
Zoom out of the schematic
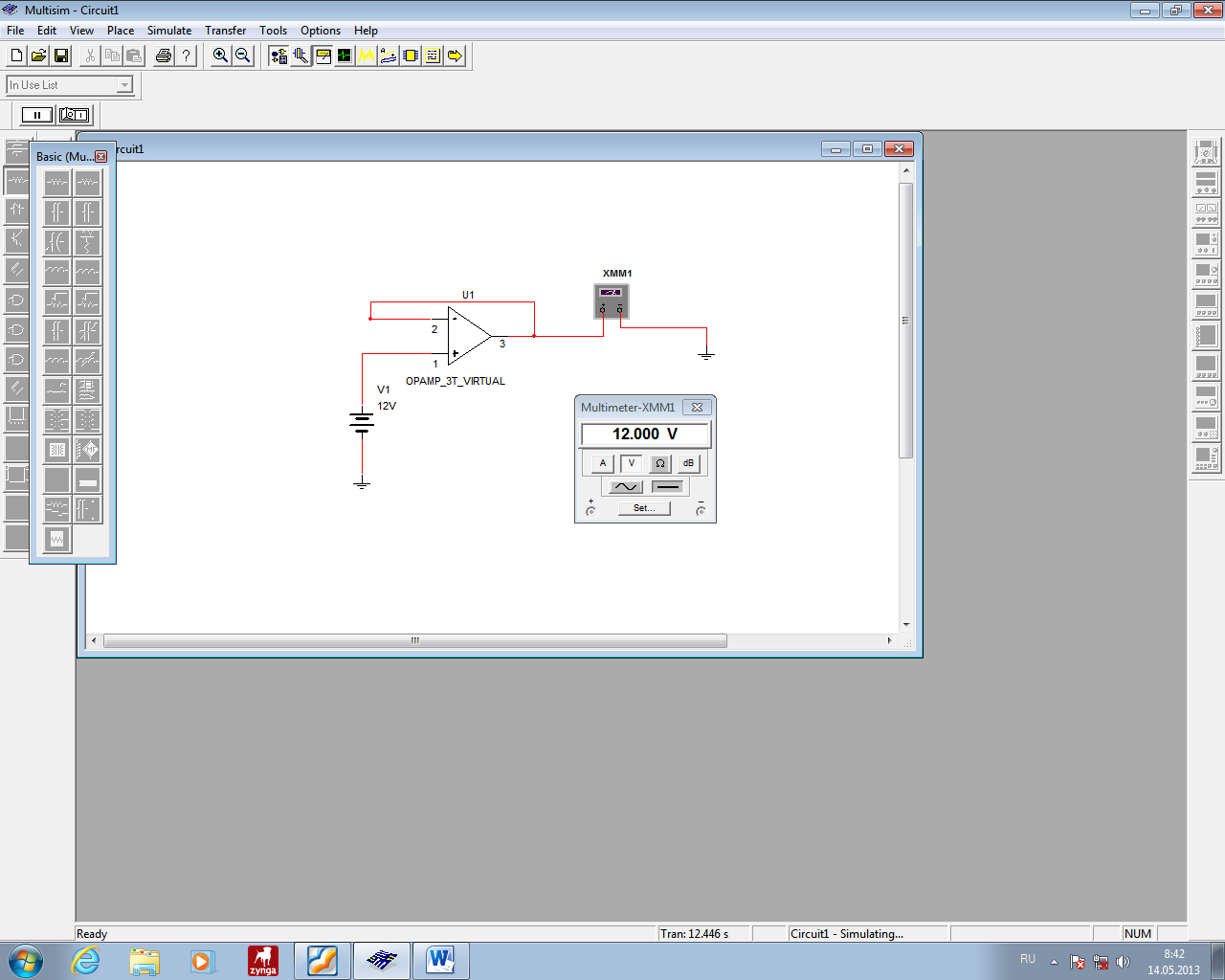click(x=243, y=56)
